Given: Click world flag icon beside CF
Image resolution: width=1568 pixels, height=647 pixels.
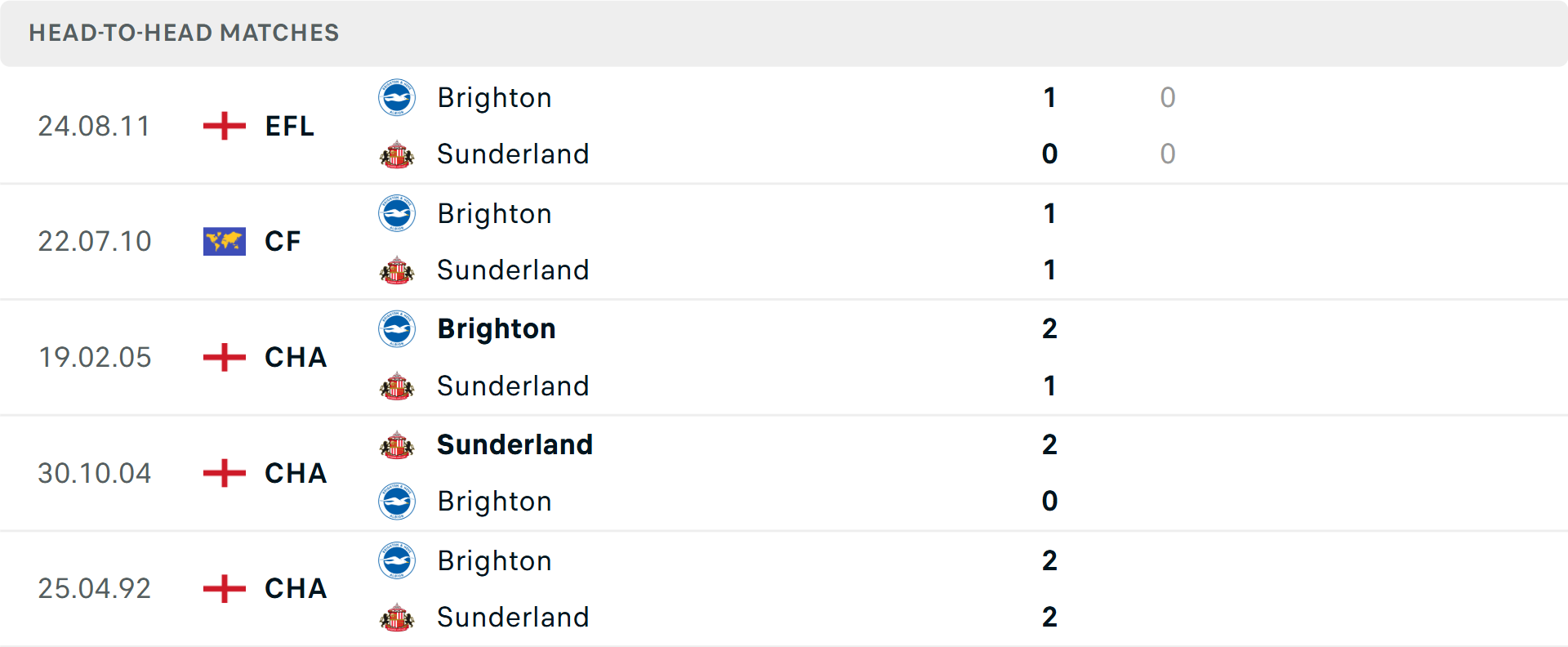Looking at the screenshot, I should (224, 242).
